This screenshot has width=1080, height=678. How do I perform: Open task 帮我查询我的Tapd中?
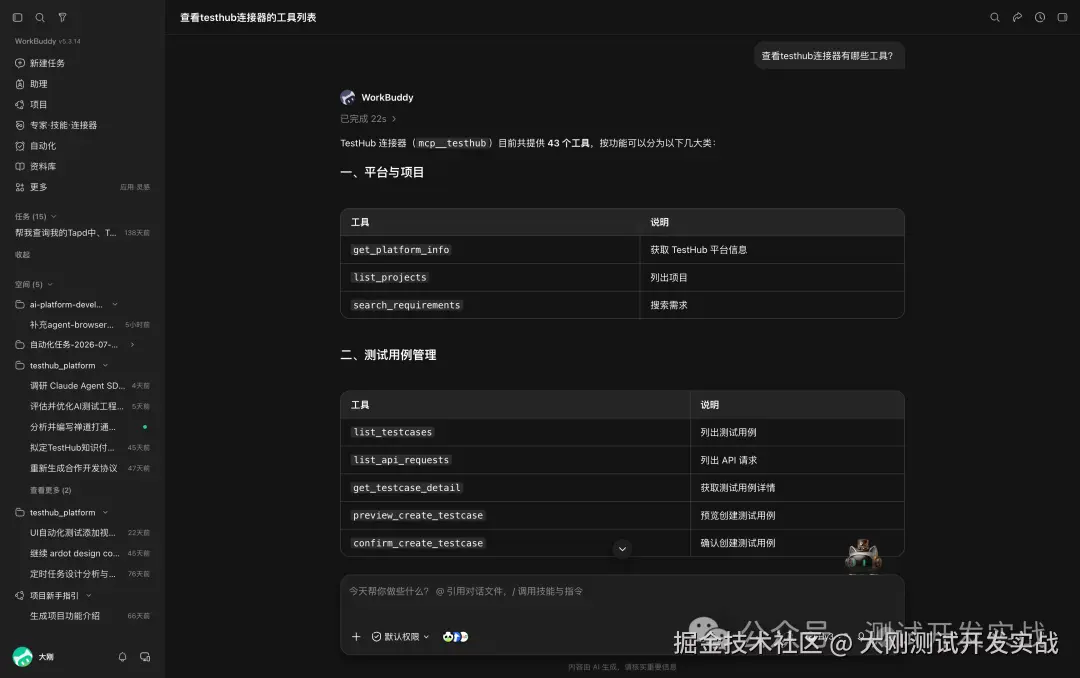tap(65, 233)
